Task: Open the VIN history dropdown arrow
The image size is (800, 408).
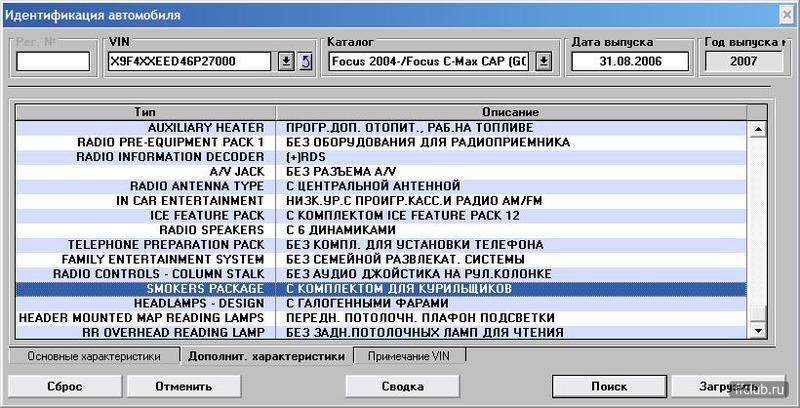Action: tap(287, 62)
